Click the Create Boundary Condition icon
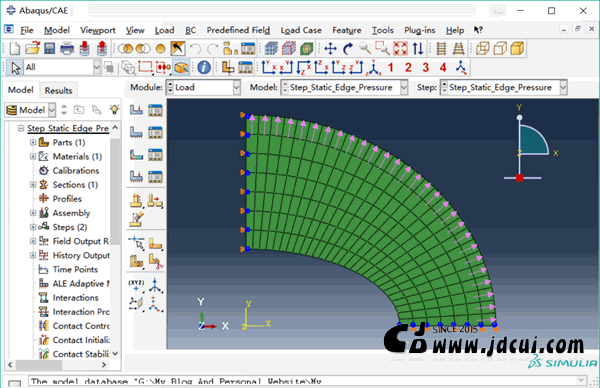600x388 pixels. pos(136,132)
